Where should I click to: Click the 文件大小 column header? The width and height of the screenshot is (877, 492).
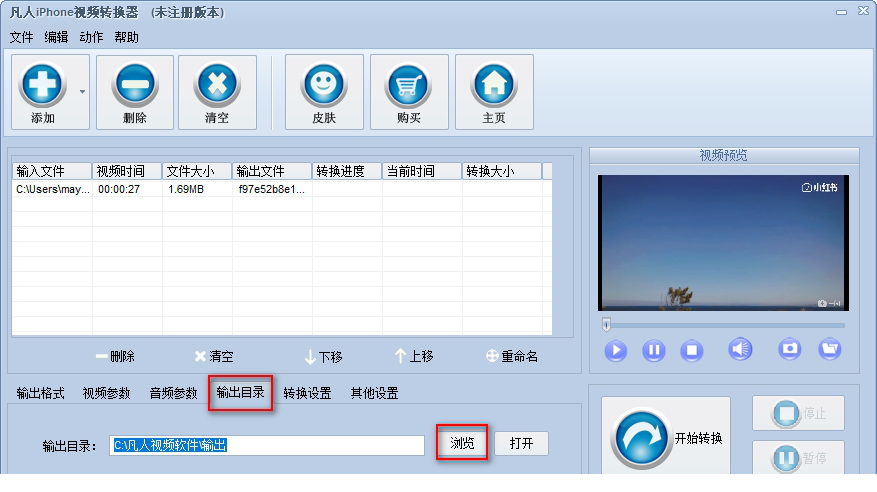(x=197, y=171)
